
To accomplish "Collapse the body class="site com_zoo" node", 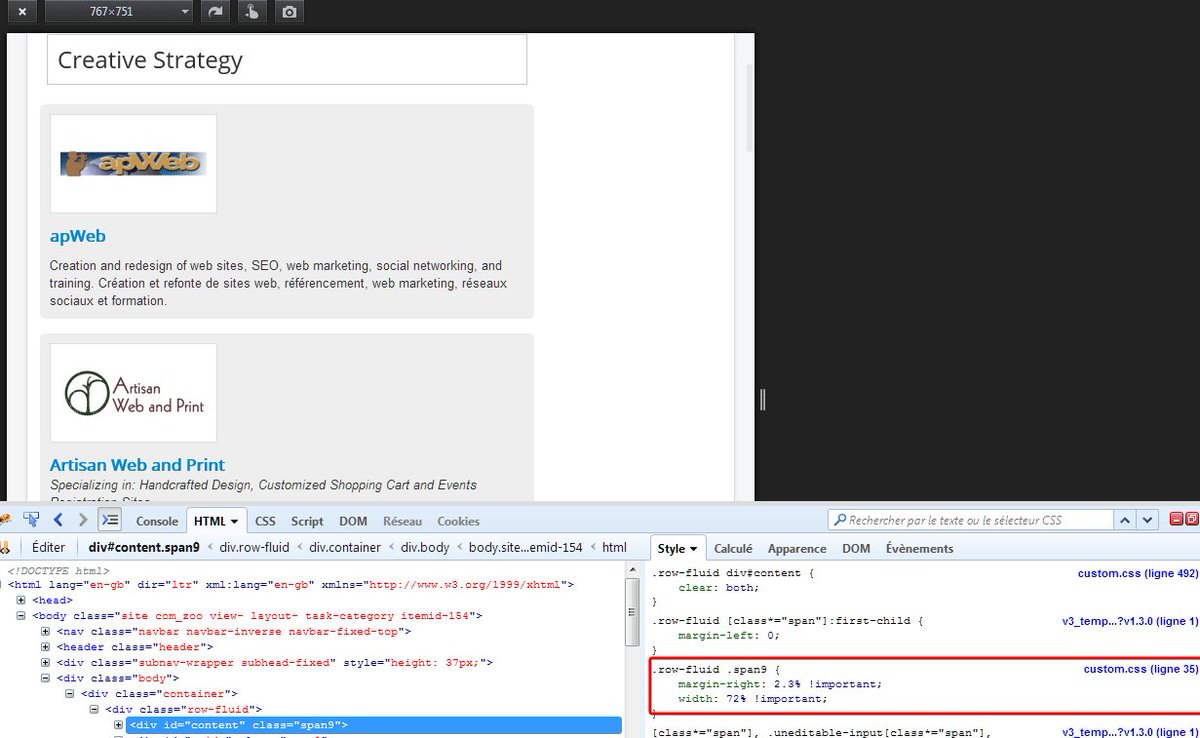I will (x=22, y=616).
